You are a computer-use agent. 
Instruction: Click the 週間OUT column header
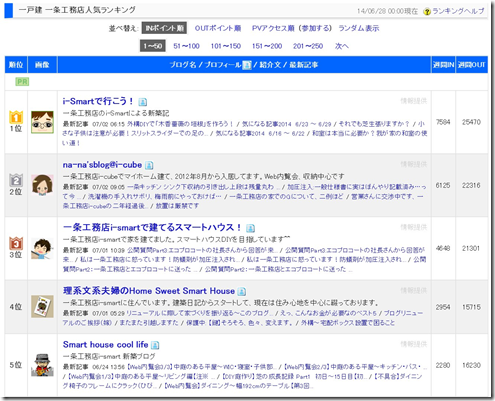click(472, 65)
